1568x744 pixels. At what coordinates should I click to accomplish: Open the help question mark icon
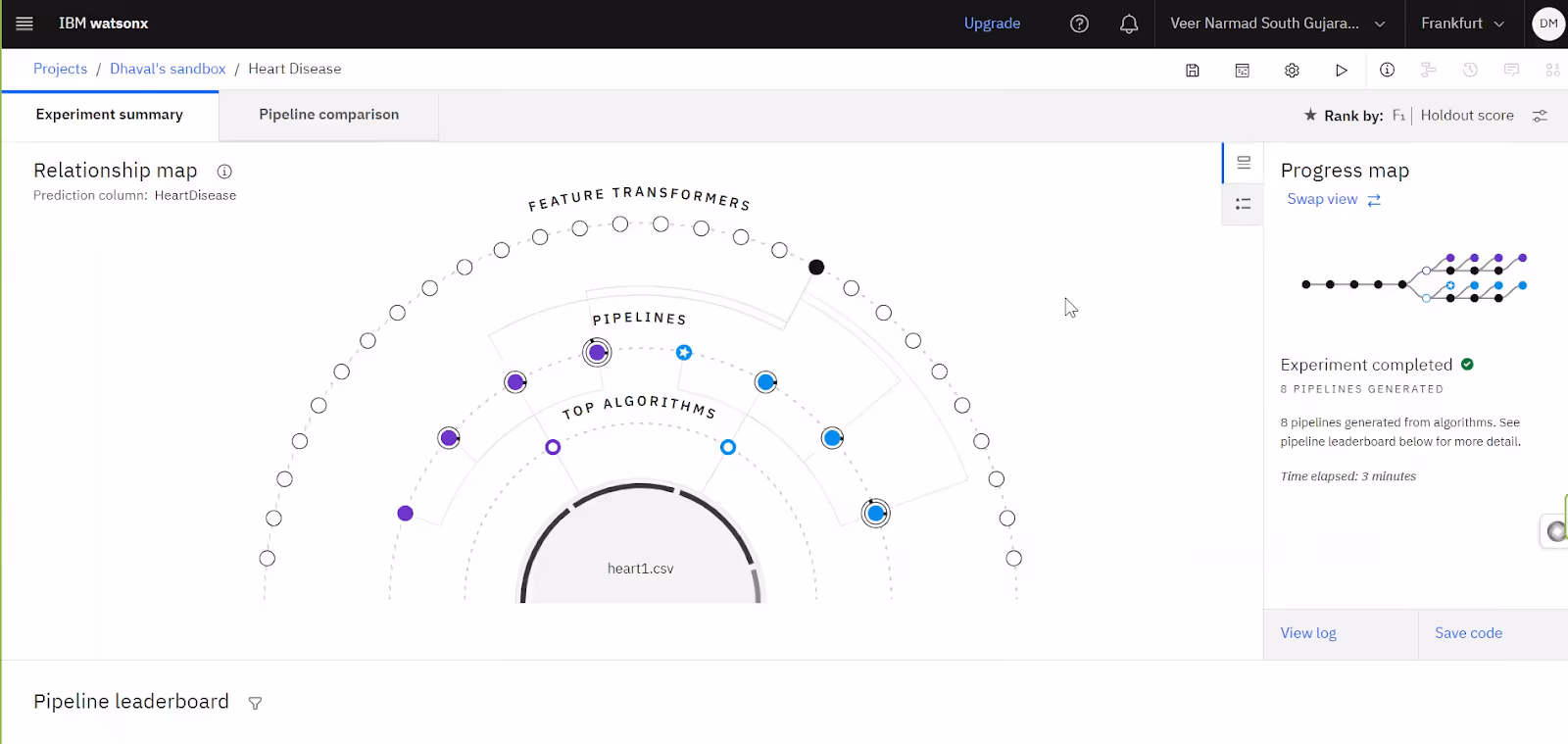[1079, 24]
